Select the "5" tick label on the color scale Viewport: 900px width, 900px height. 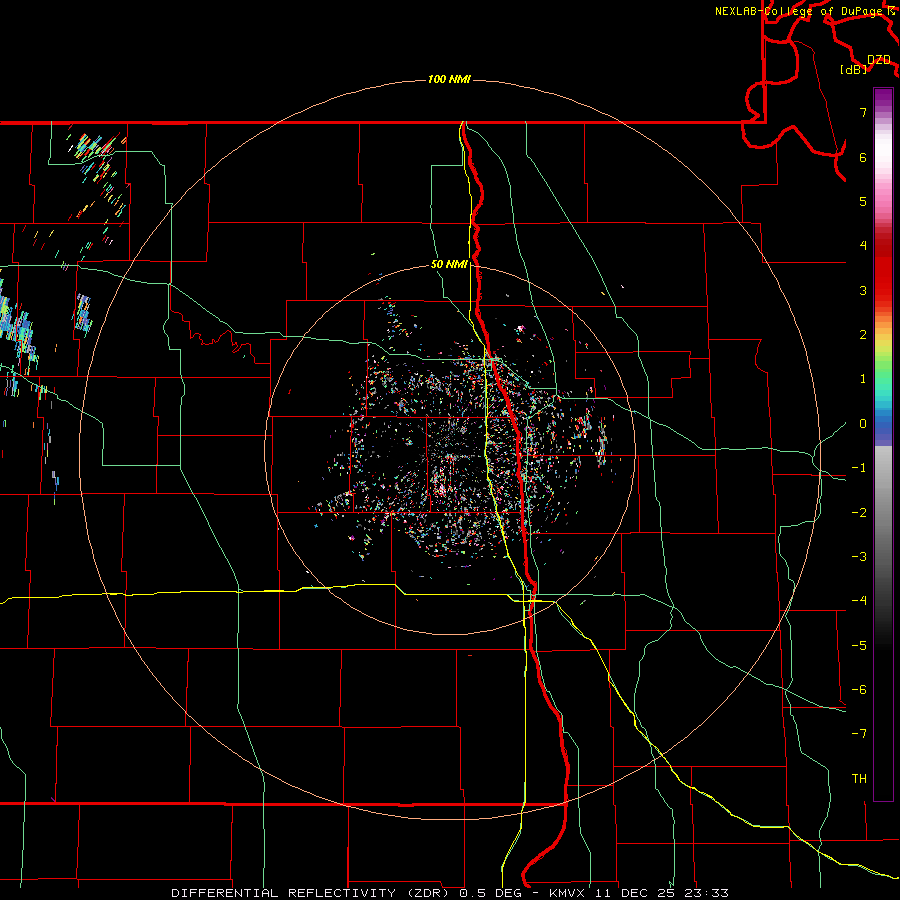point(863,201)
